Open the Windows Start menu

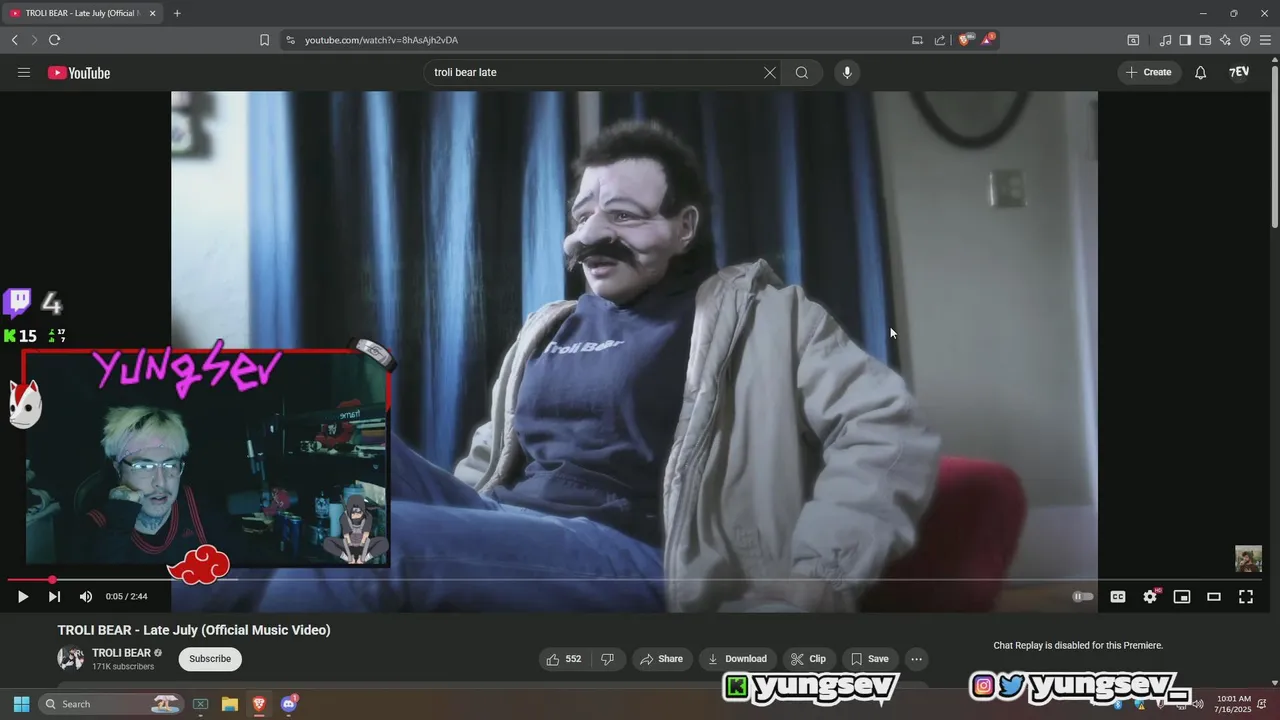(21, 704)
